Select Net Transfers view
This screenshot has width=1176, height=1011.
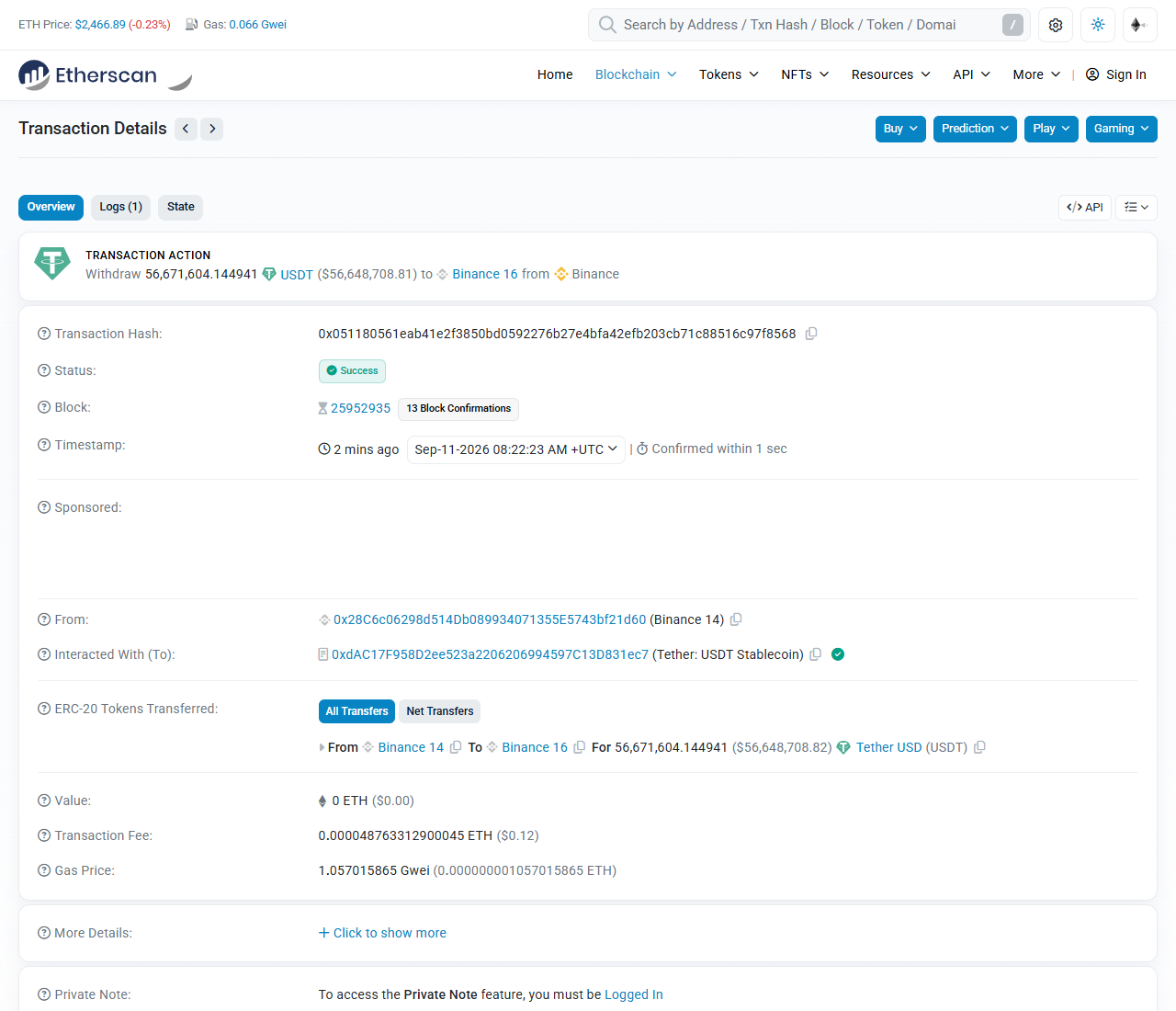(x=440, y=711)
